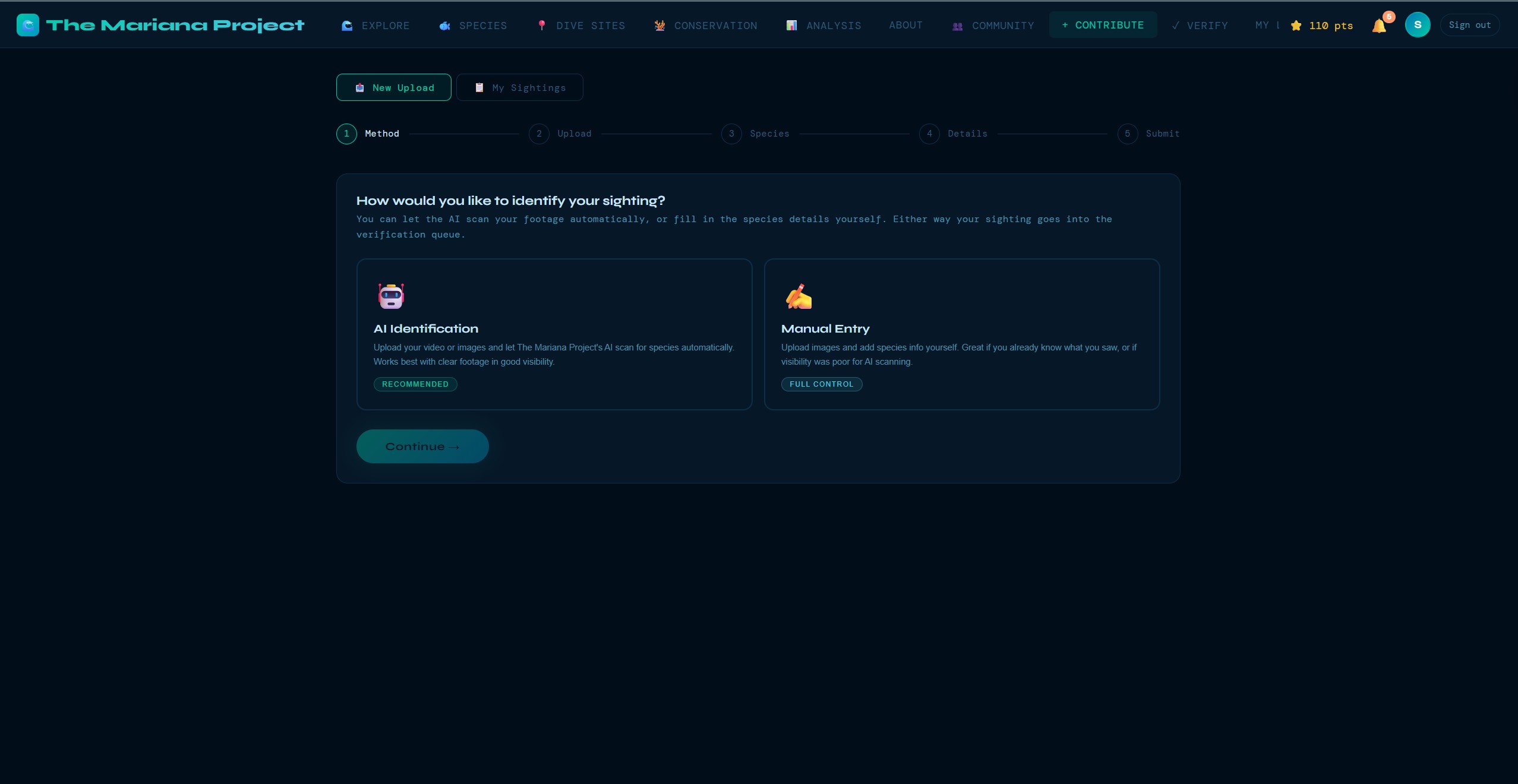Open the VERIFY page
The width and height of the screenshot is (1518, 784).
pos(1200,26)
